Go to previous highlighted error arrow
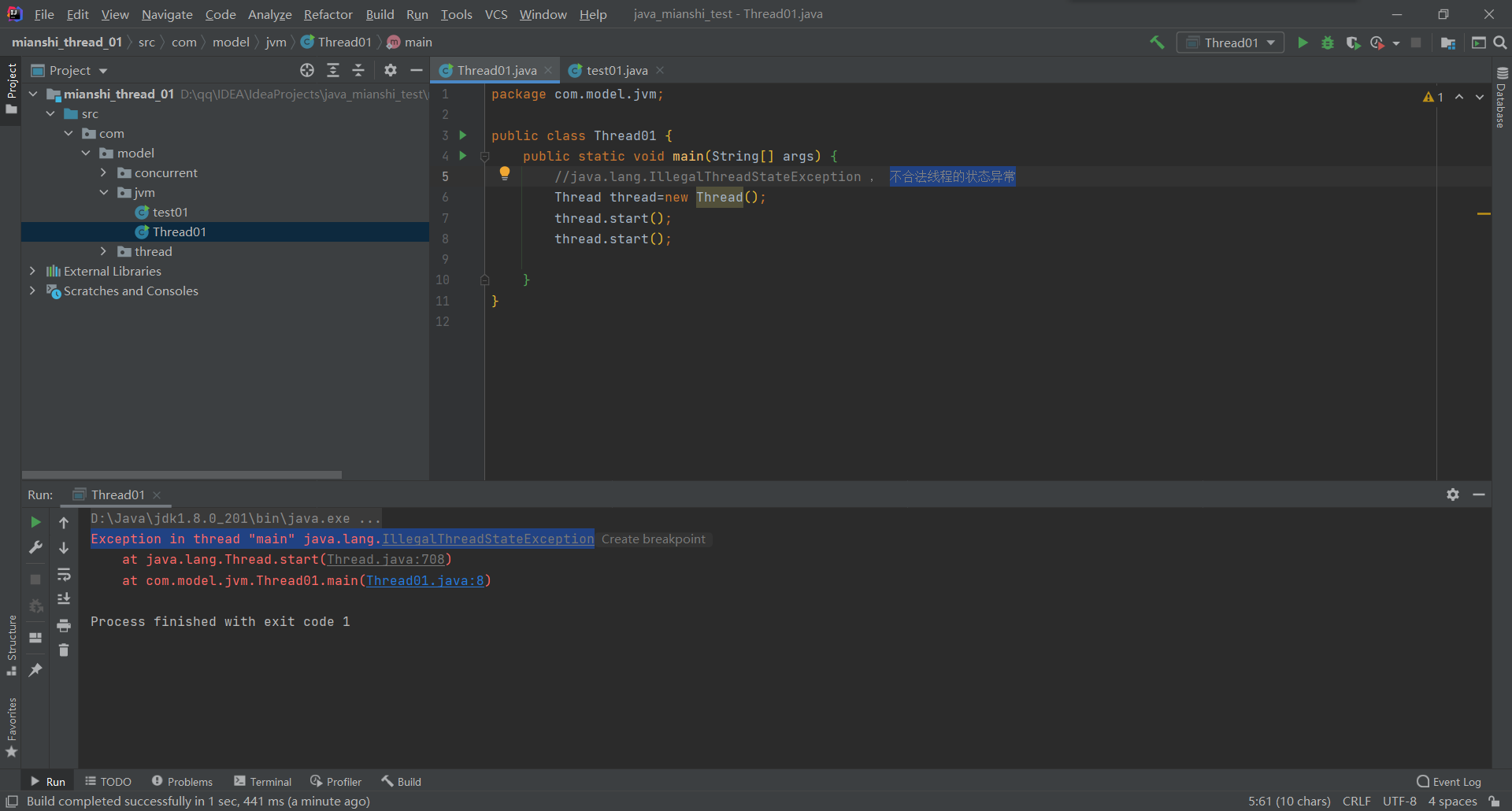Screen dimensions: 1512x811 pyautogui.click(x=1459, y=97)
